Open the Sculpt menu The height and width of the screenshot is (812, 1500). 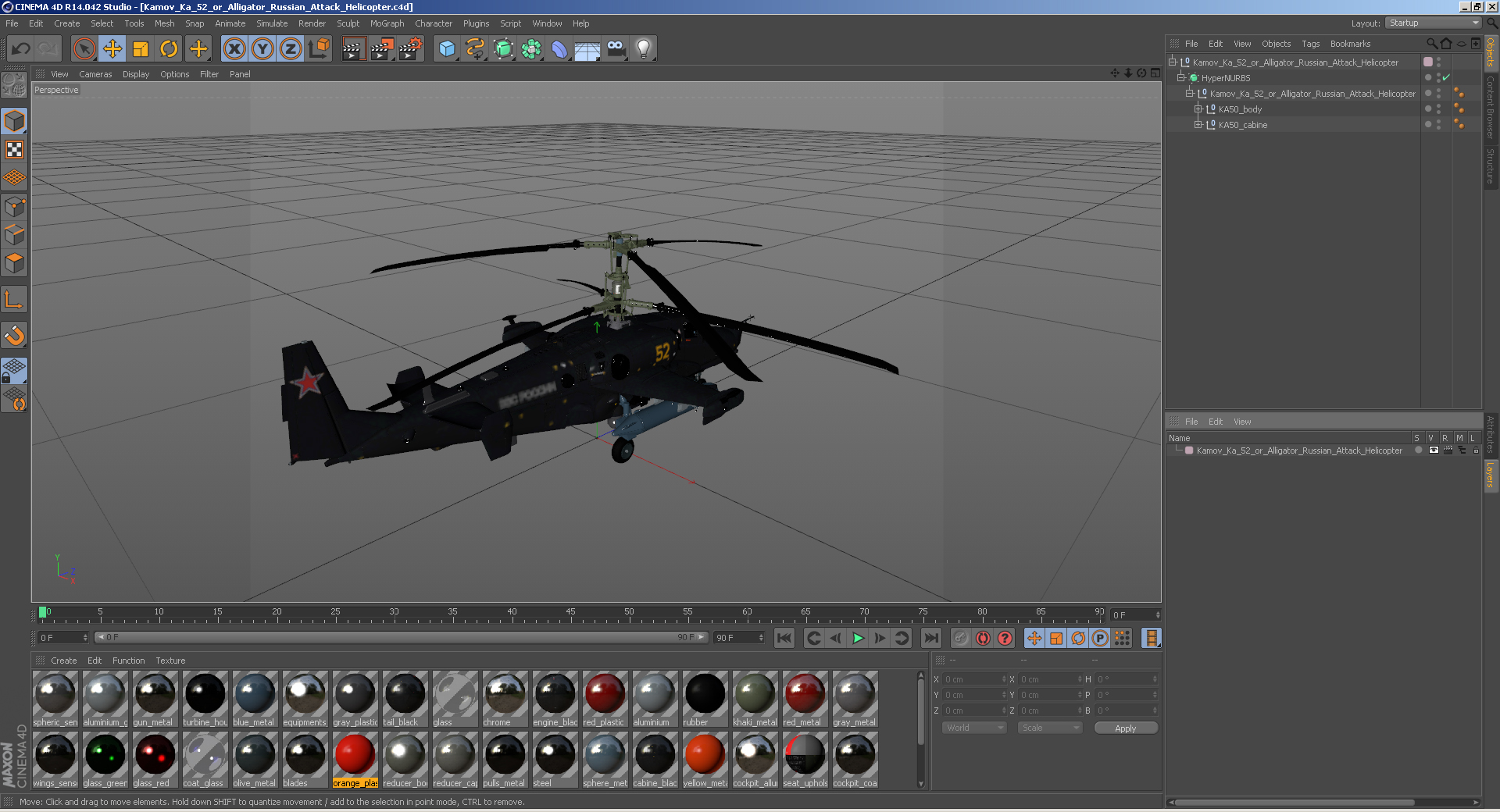click(348, 23)
